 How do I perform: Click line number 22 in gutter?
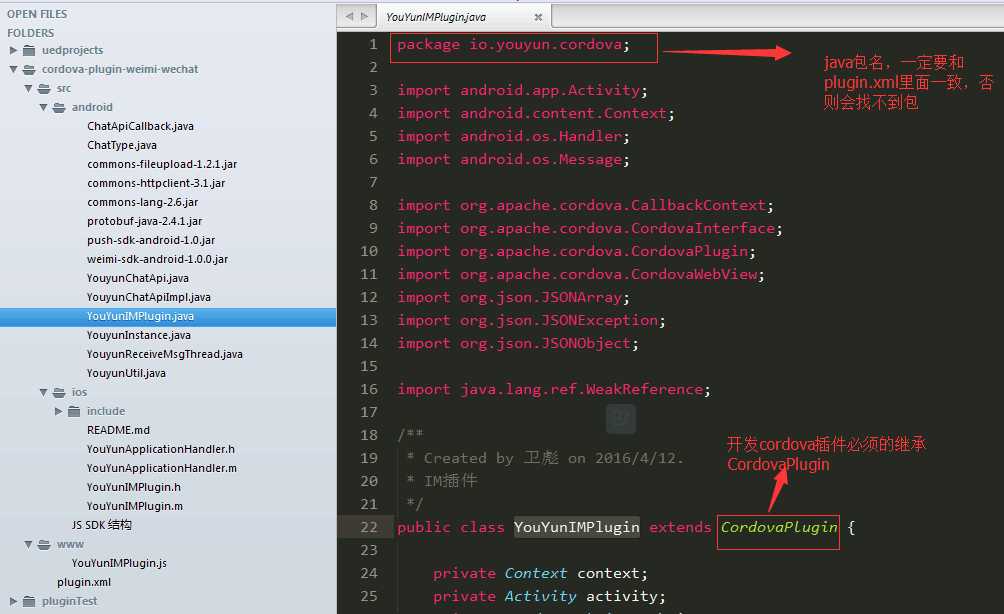(369, 527)
